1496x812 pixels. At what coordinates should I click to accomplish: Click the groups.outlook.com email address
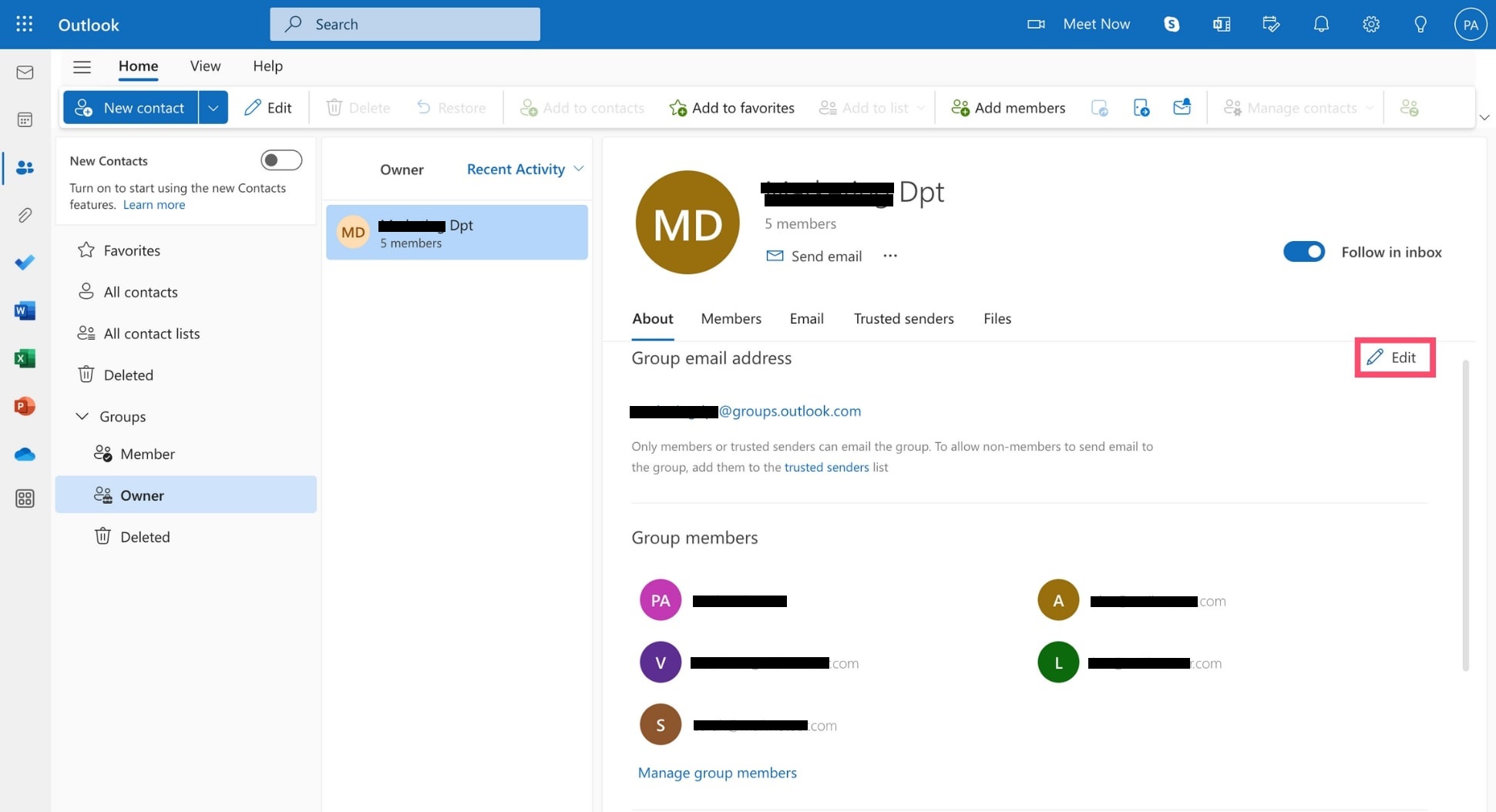[745, 411]
